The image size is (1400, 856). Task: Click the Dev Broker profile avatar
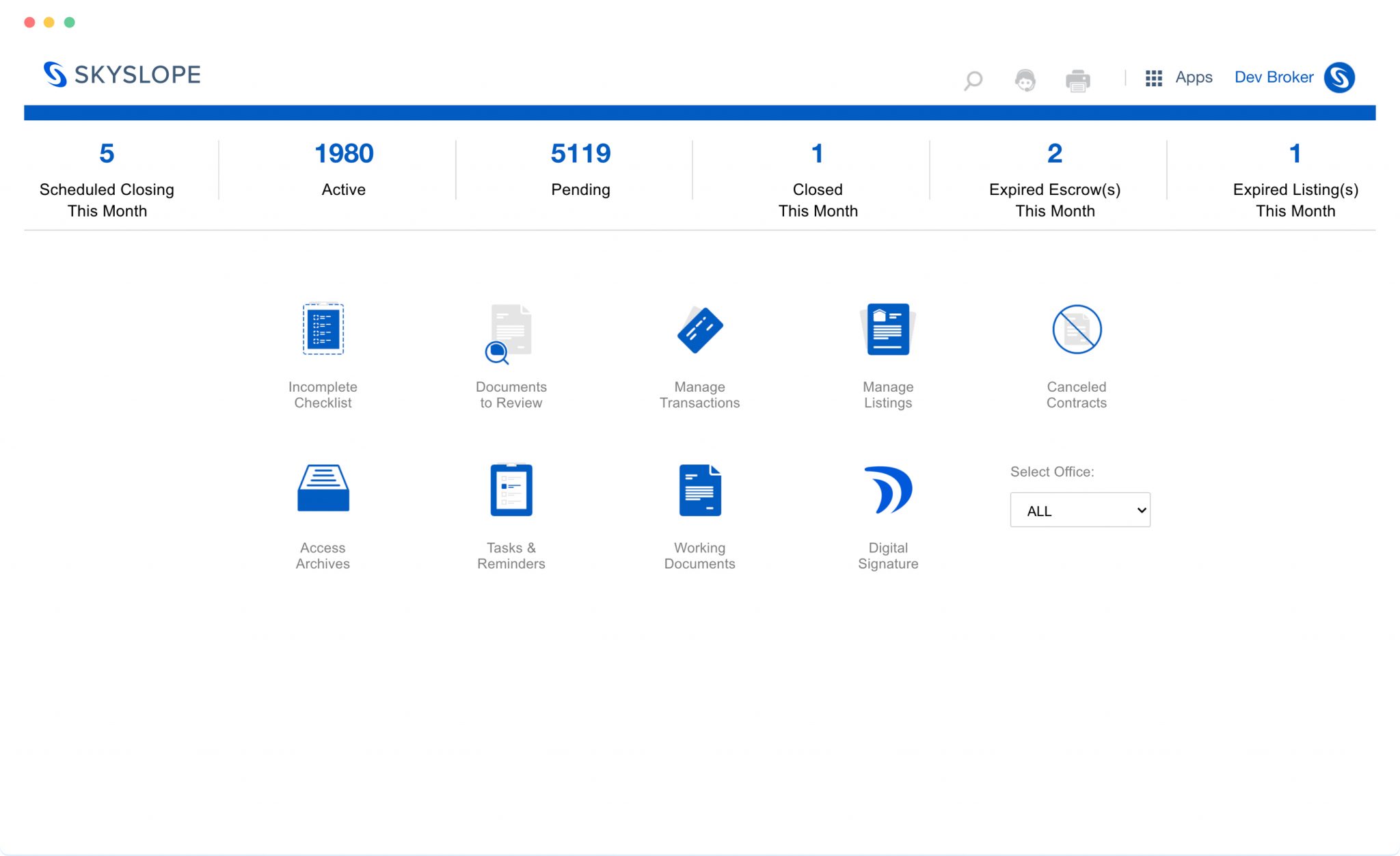coord(1338,77)
